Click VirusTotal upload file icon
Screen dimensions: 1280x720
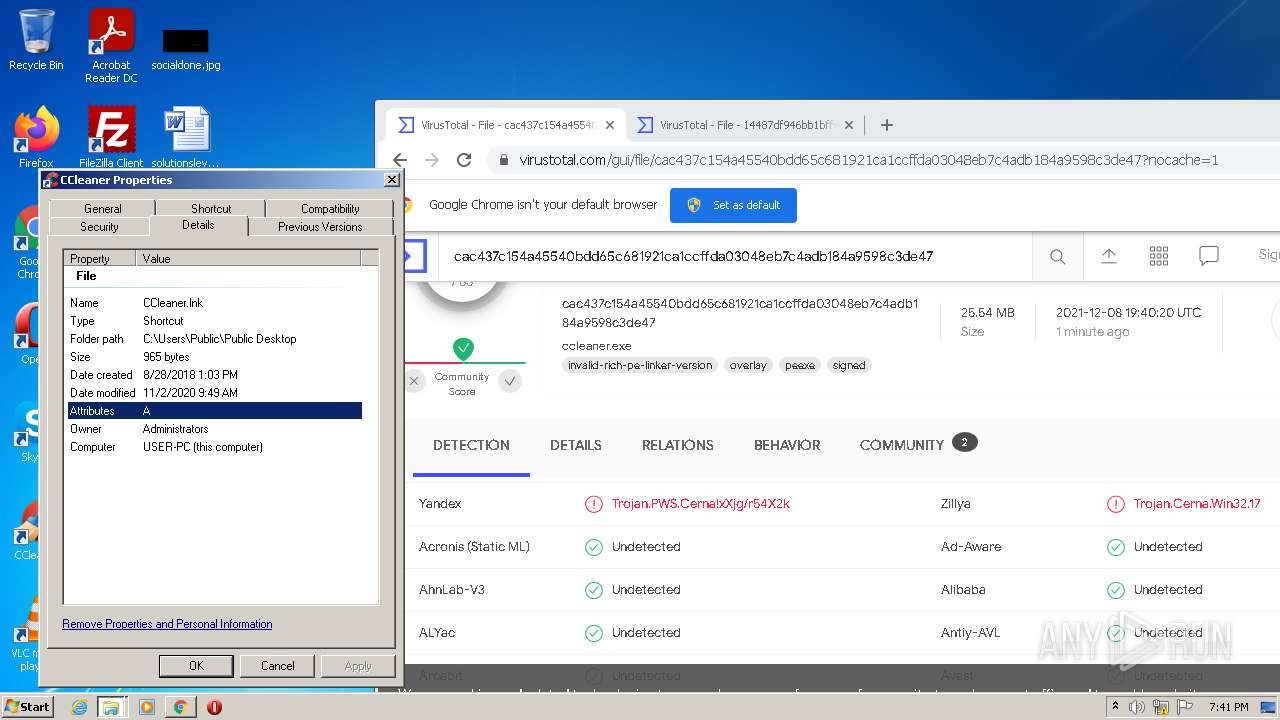click(x=1108, y=256)
